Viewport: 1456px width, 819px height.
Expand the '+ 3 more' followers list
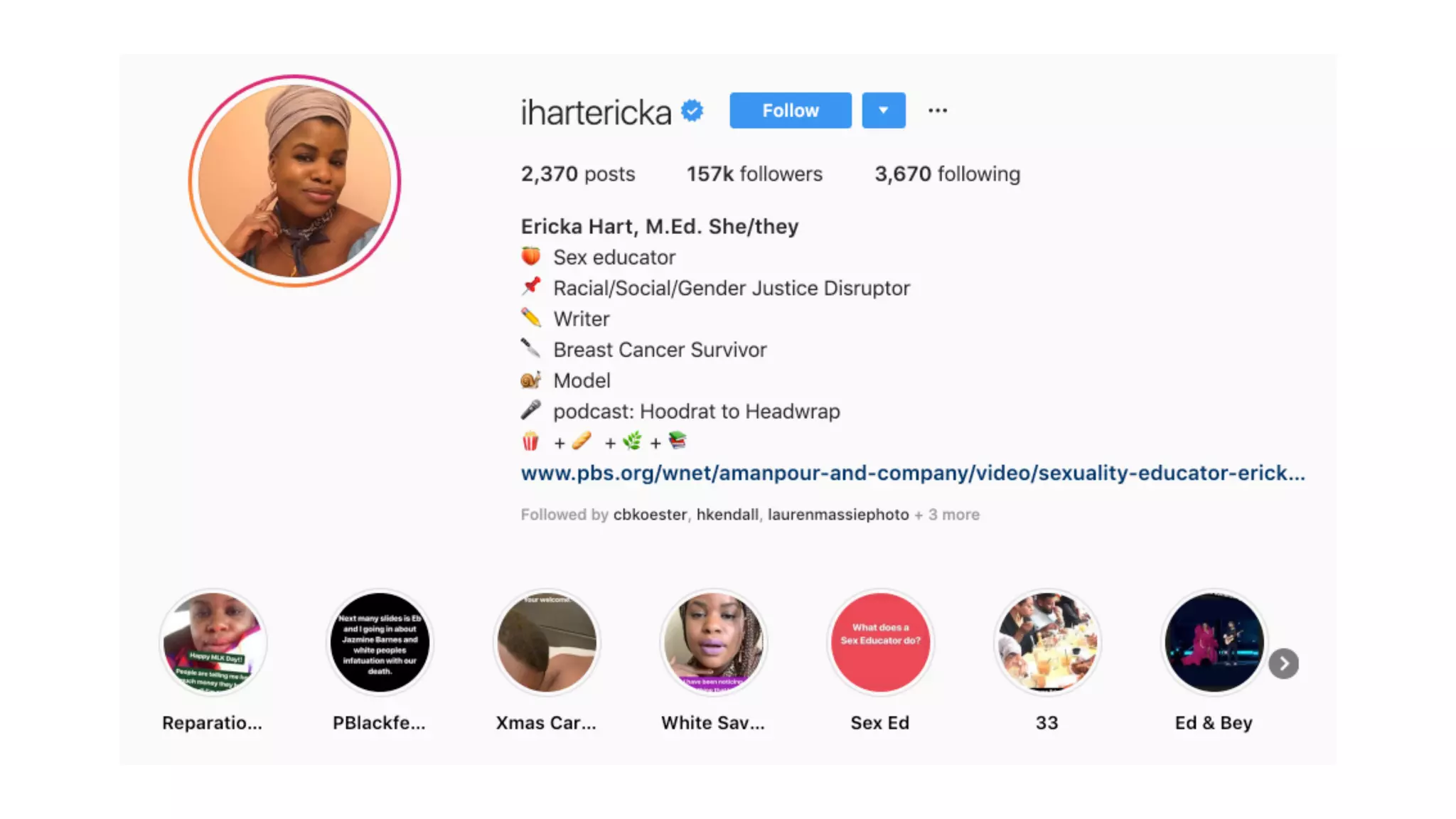(x=947, y=515)
